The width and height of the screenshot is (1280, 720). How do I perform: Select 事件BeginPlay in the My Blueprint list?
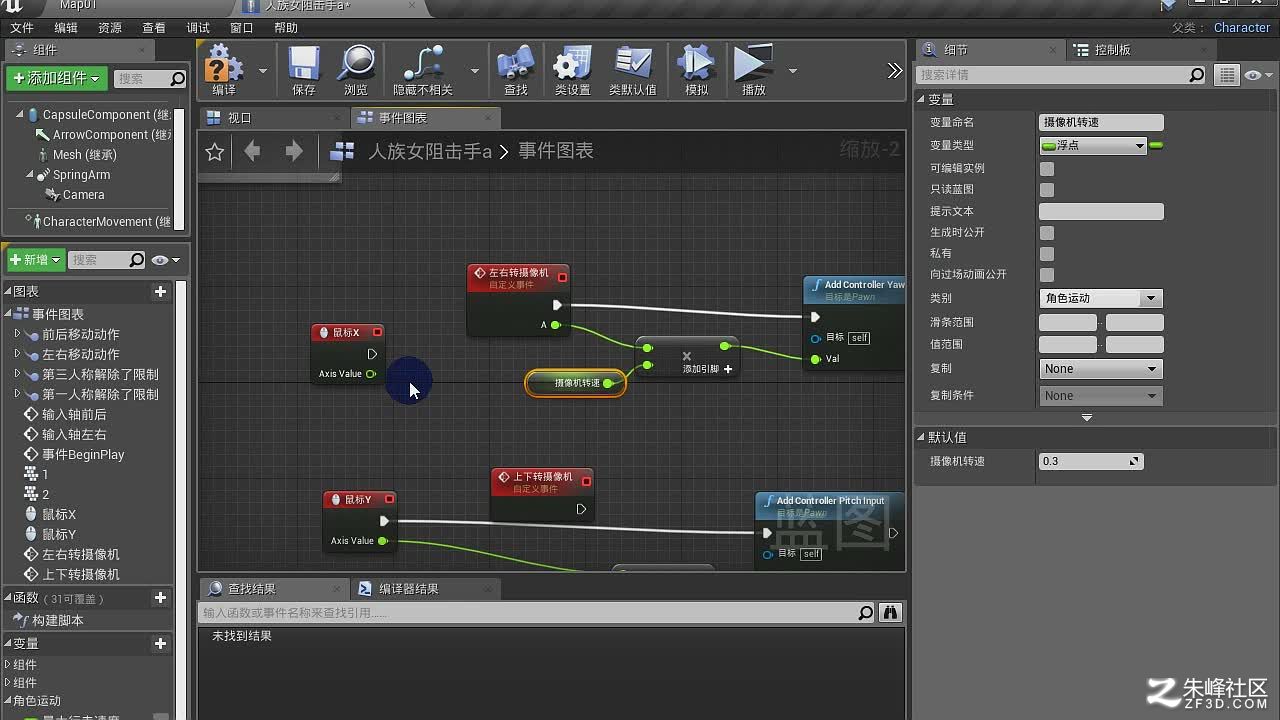pyautogui.click(x=83, y=455)
